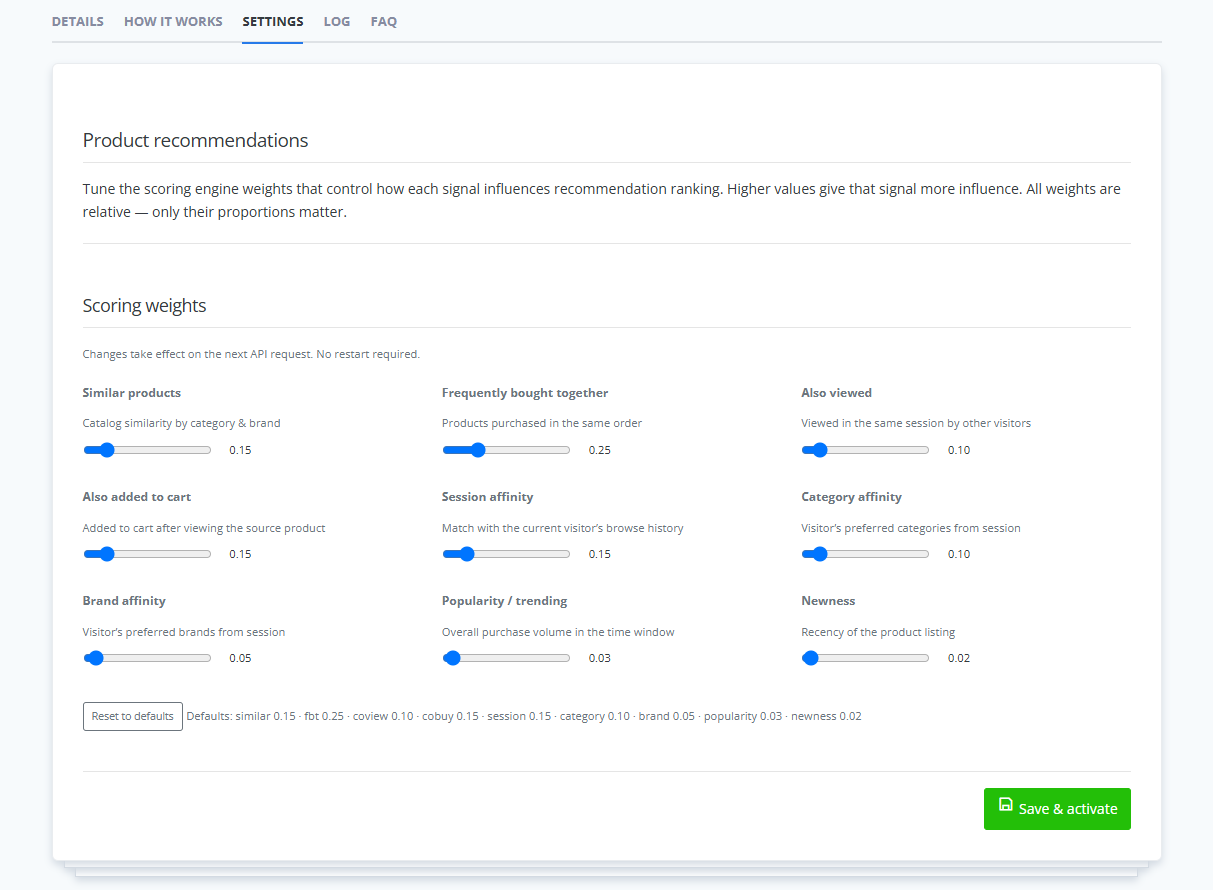Switch to the How It Works tab

173,21
